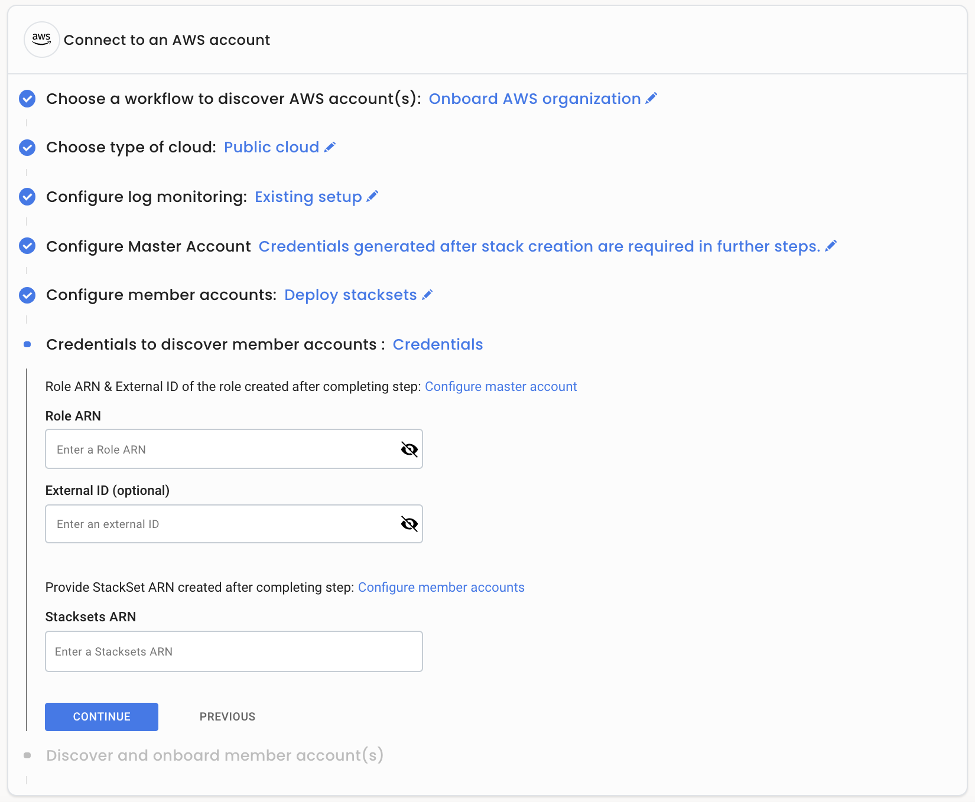Click the 'Role ARN' field label

click(73, 416)
